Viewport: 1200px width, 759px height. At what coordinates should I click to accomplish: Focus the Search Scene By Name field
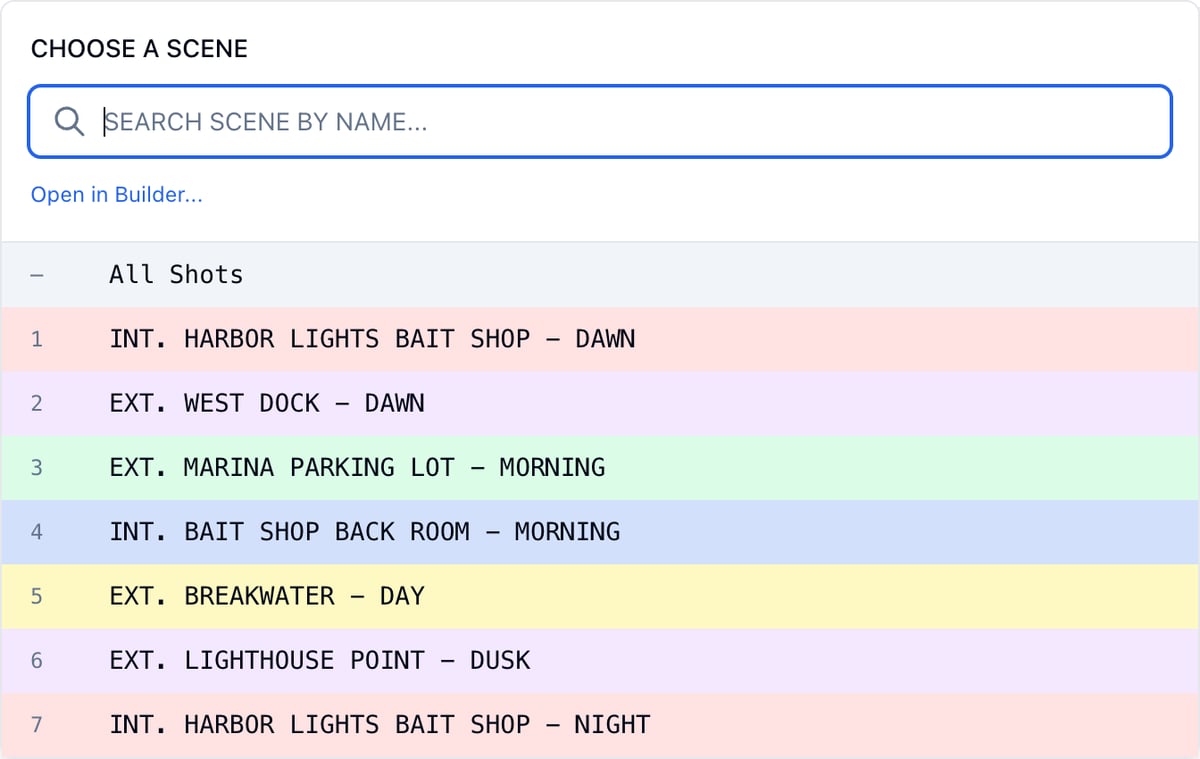pos(600,122)
